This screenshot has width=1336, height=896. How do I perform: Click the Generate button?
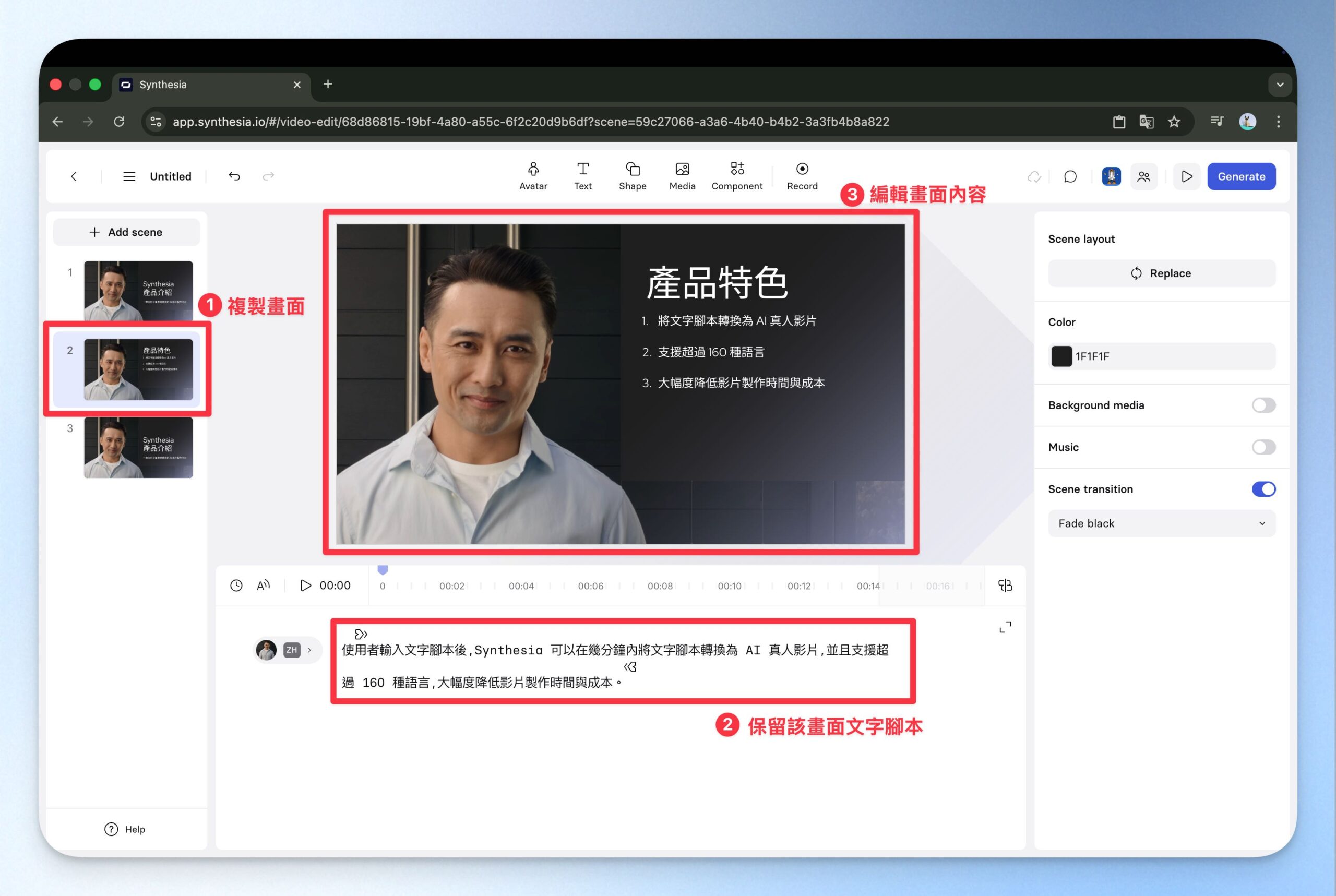coord(1240,176)
